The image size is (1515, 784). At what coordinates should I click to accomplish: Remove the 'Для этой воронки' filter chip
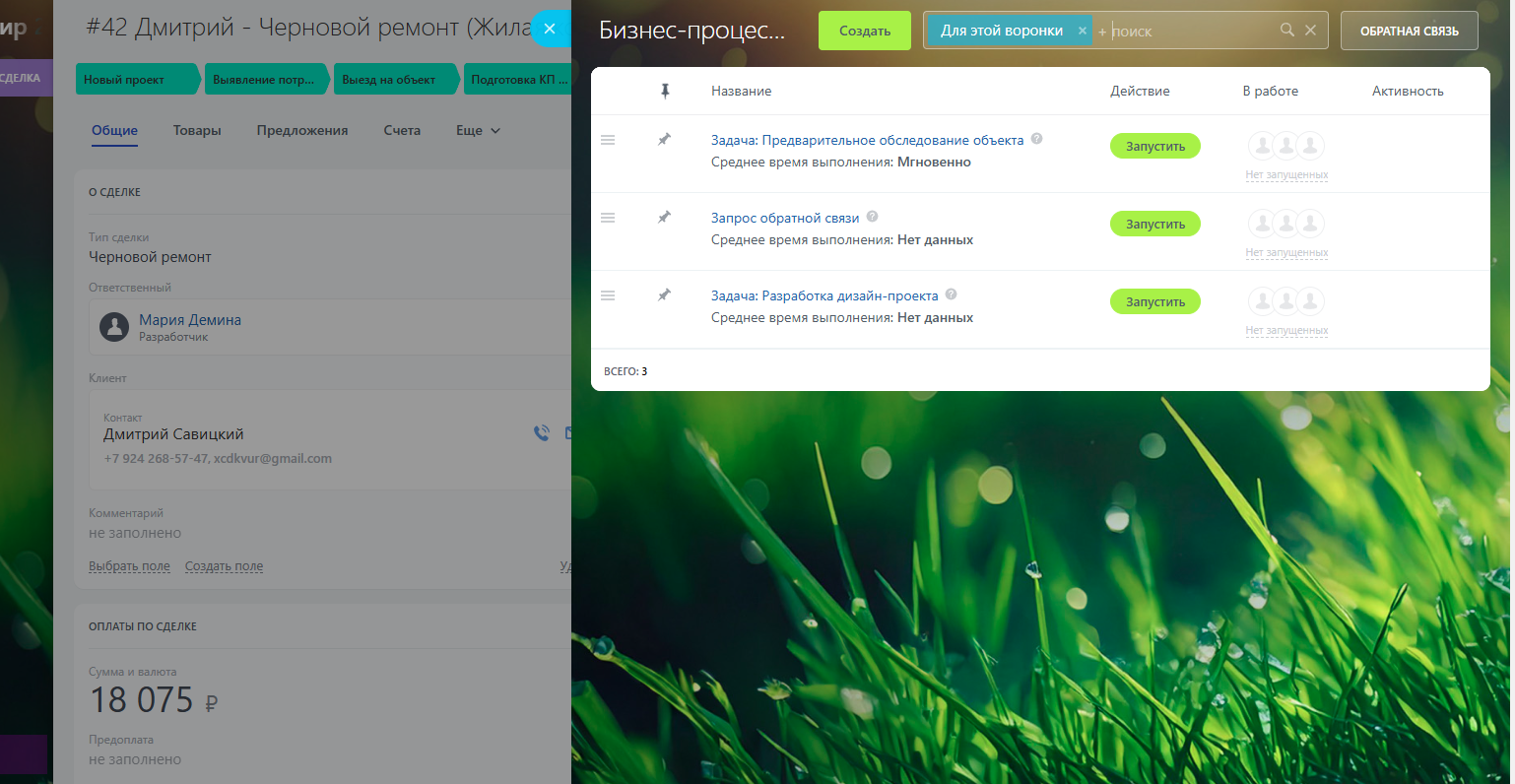click(1083, 31)
